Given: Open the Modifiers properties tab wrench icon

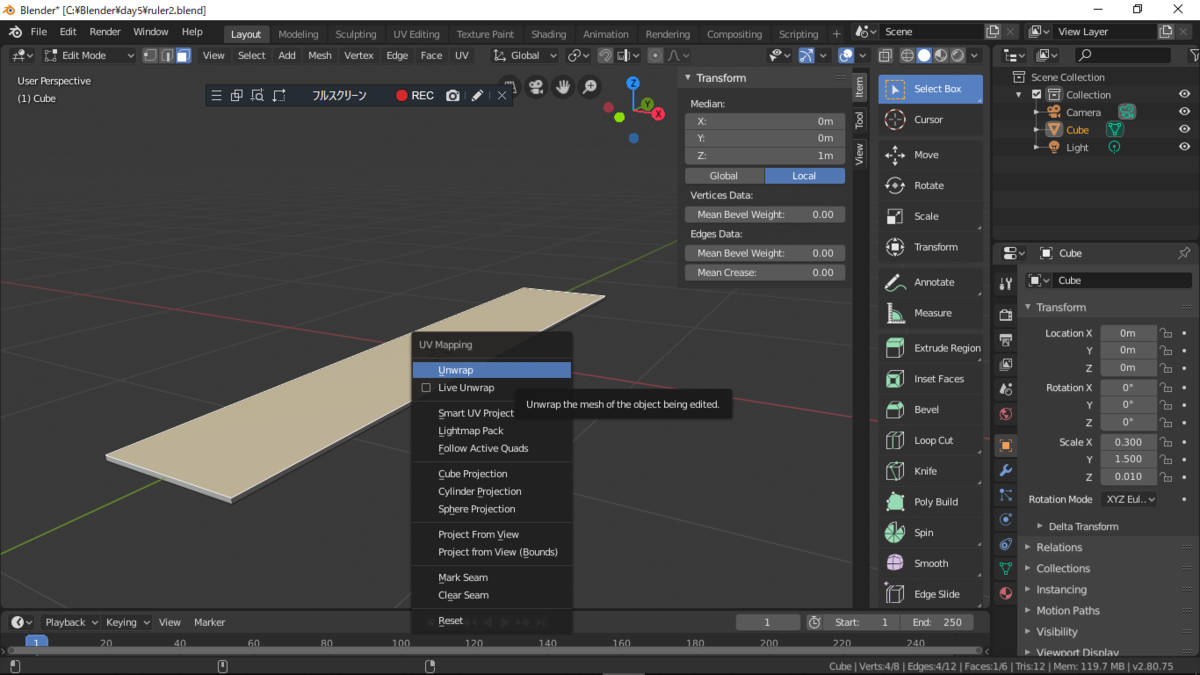Looking at the screenshot, I should pyautogui.click(x=1006, y=470).
